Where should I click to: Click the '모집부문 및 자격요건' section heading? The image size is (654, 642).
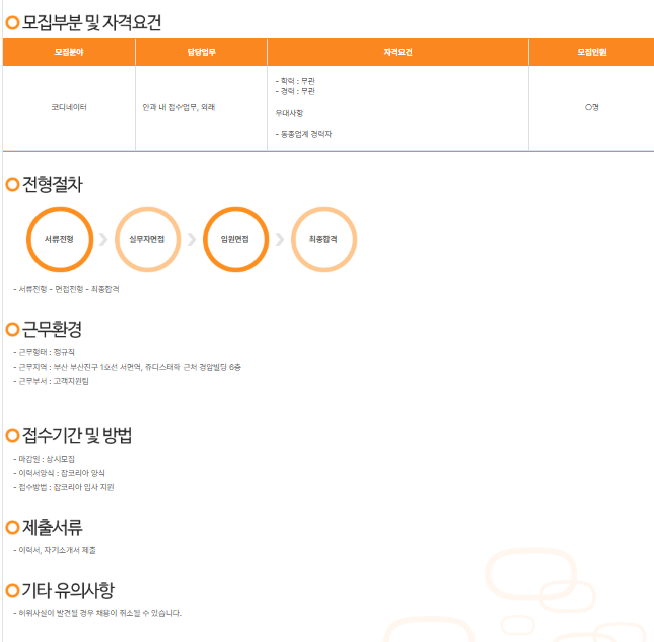(x=91, y=22)
